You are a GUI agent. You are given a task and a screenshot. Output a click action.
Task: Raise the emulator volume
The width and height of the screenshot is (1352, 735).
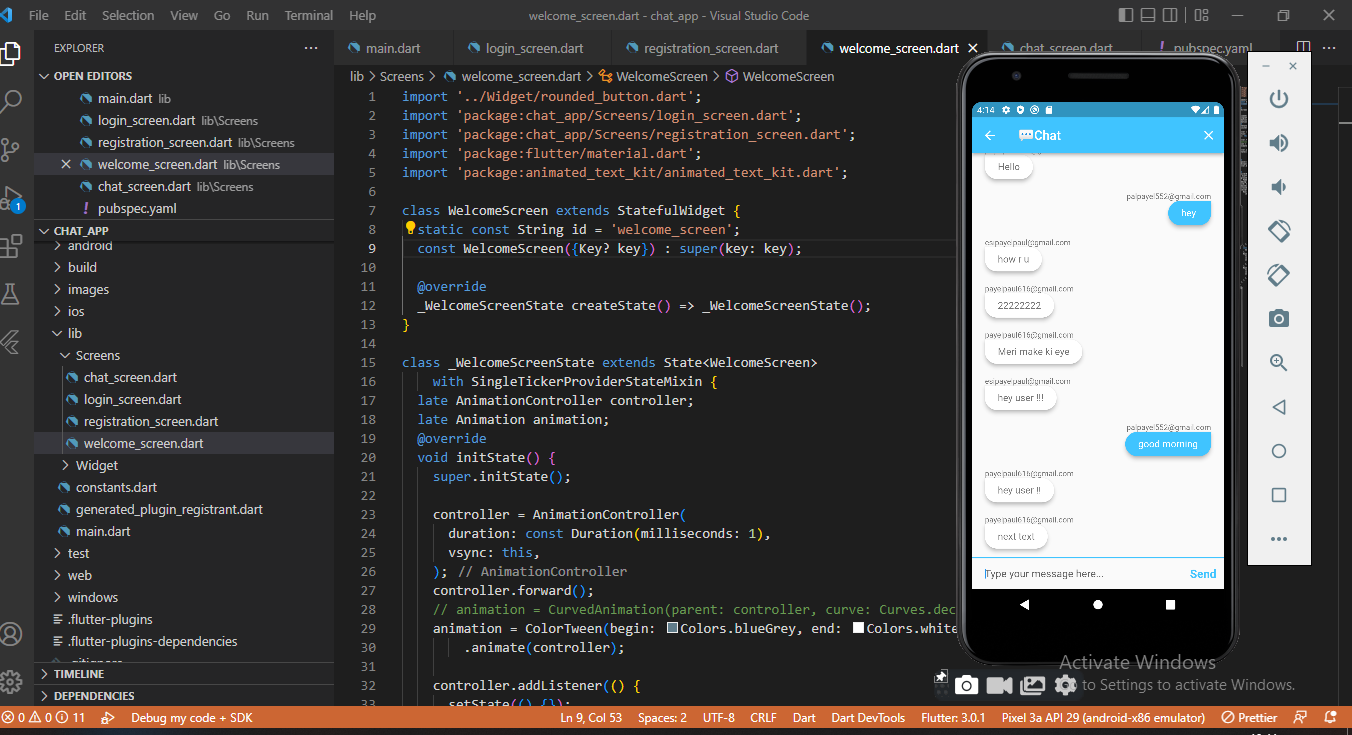[x=1278, y=143]
